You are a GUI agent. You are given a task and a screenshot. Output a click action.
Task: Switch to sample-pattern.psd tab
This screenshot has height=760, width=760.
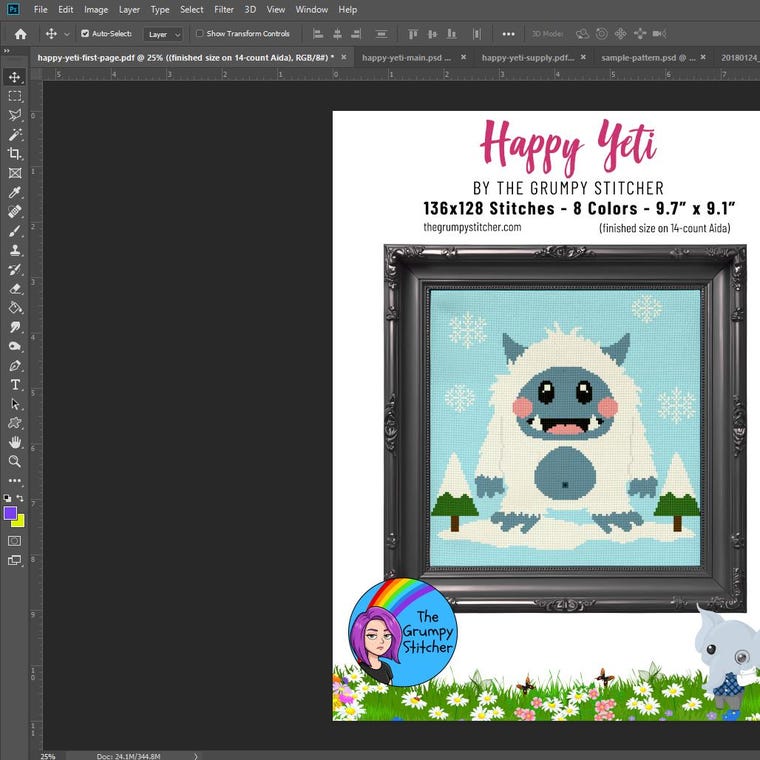point(648,57)
